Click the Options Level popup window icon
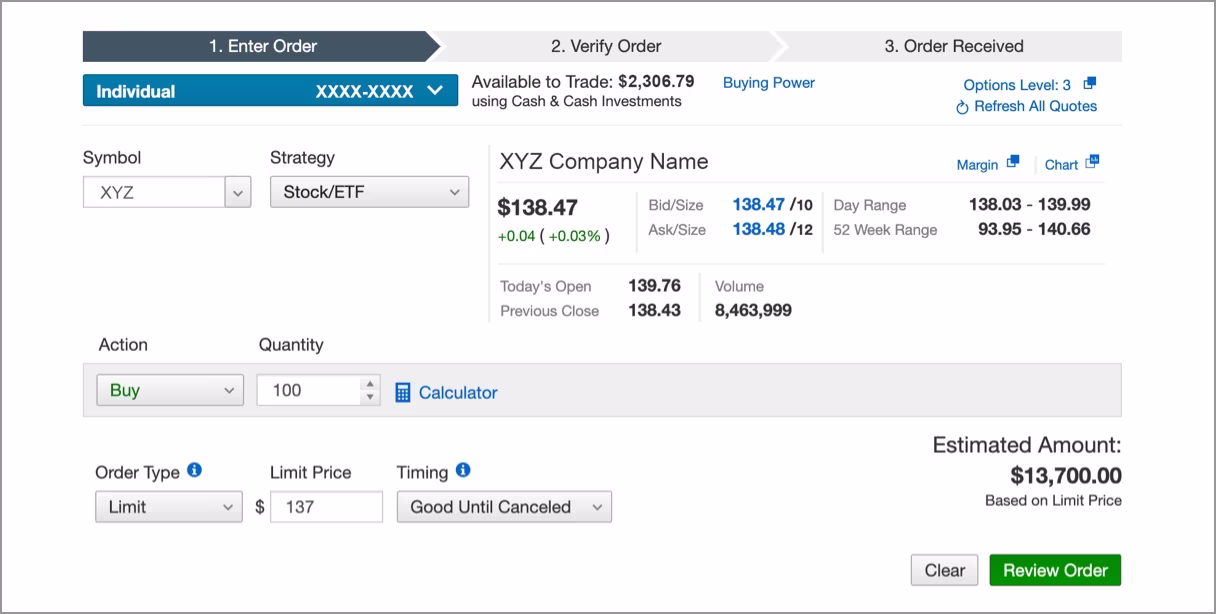The image size is (1216, 614). (x=1090, y=84)
